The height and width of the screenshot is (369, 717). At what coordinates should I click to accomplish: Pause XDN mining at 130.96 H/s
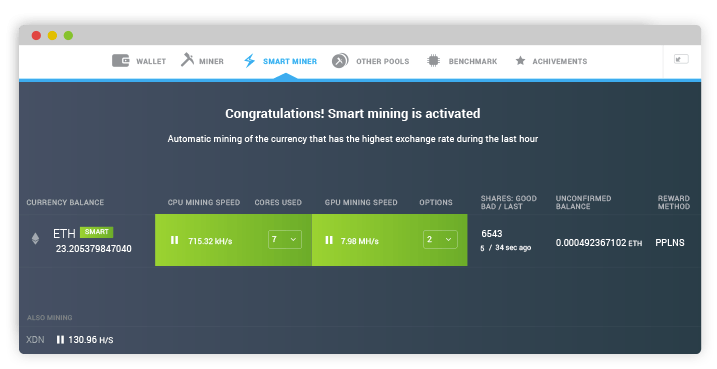click(x=60, y=340)
